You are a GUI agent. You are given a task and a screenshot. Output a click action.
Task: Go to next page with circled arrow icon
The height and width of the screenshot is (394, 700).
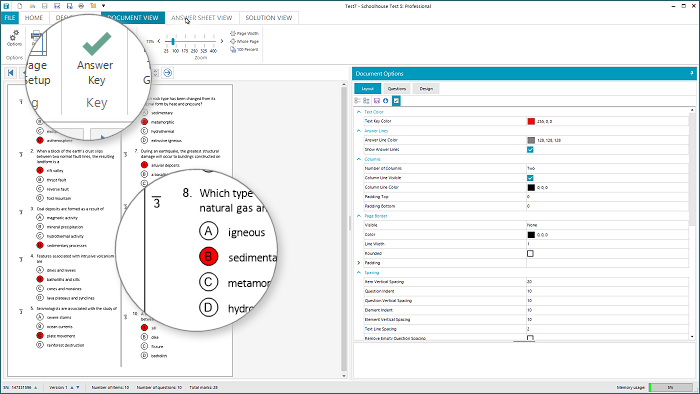point(168,73)
